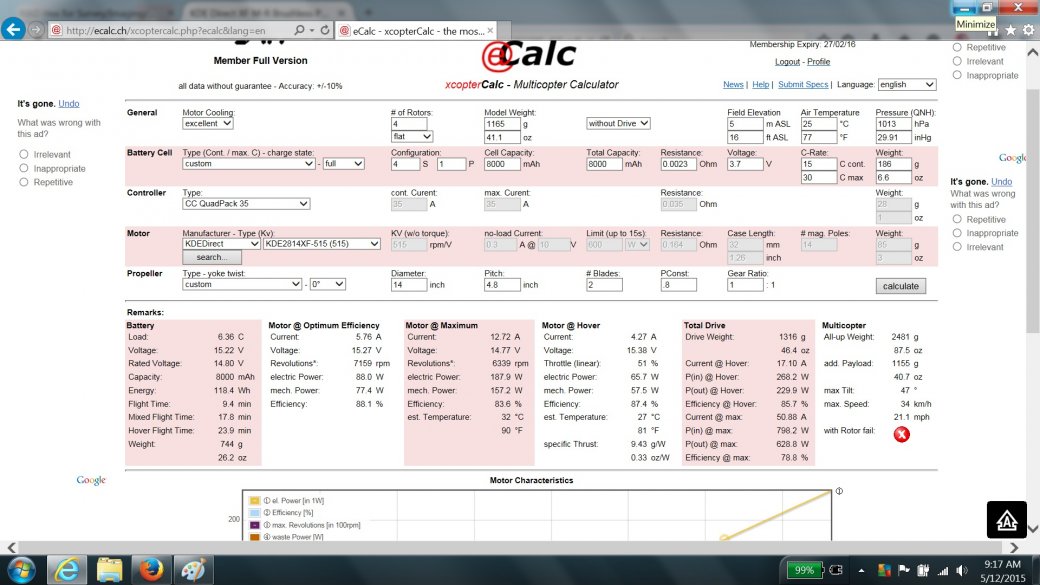The width and height of the screenshot is (1040, 585).
Task: Open File Explorer from the taskbar
Action: coord(109,570)
